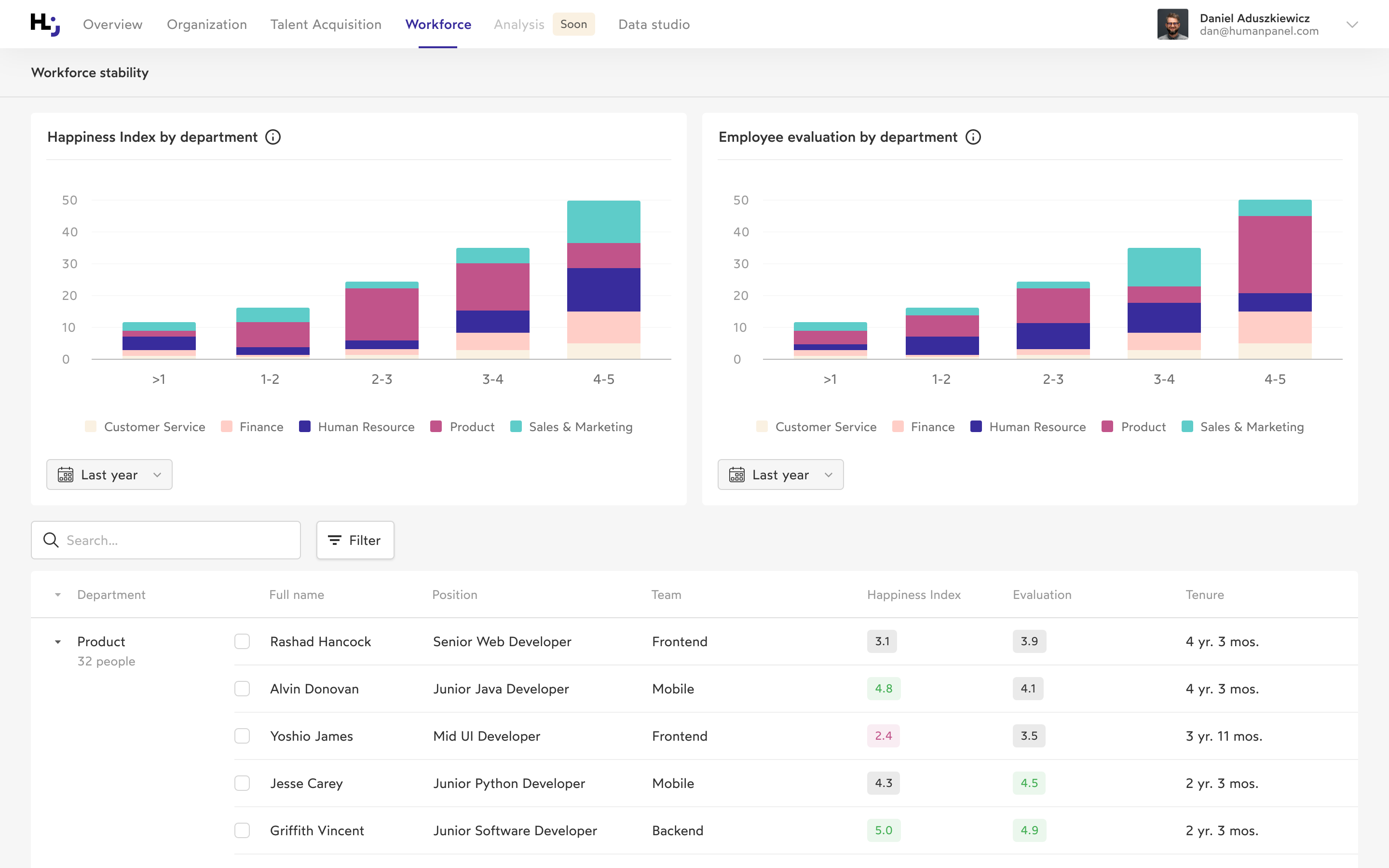Click info icon beside Employee evaluation title
1389x868 pixels.
coord(973,137)
